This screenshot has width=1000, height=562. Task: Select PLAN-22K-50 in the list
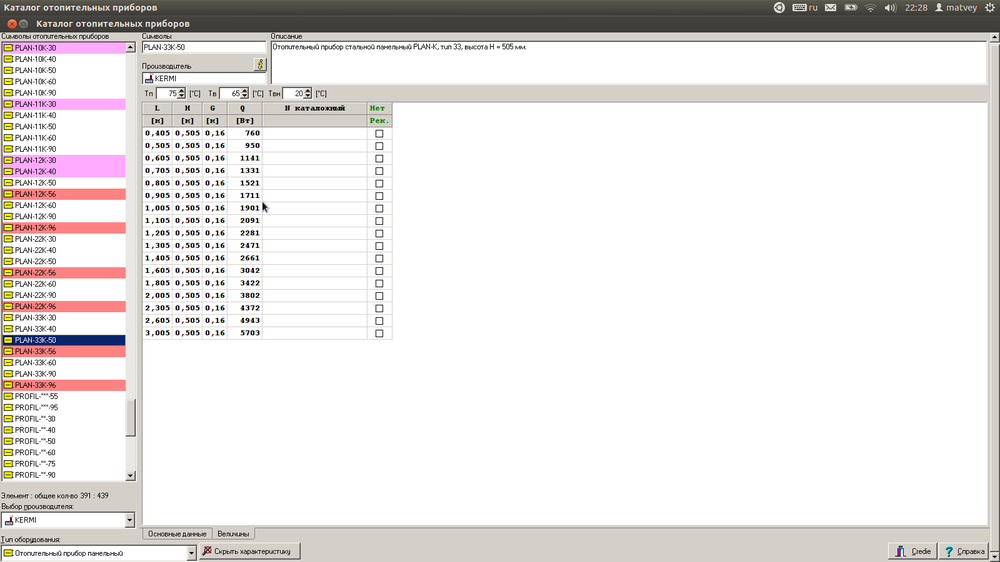click(64, 262)
